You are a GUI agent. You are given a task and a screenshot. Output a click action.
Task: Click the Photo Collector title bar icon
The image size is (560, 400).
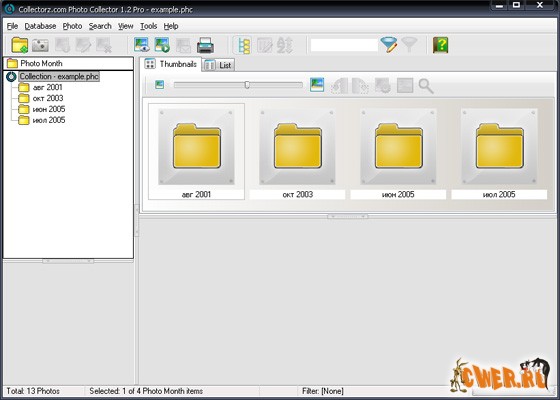coord(9,9)
